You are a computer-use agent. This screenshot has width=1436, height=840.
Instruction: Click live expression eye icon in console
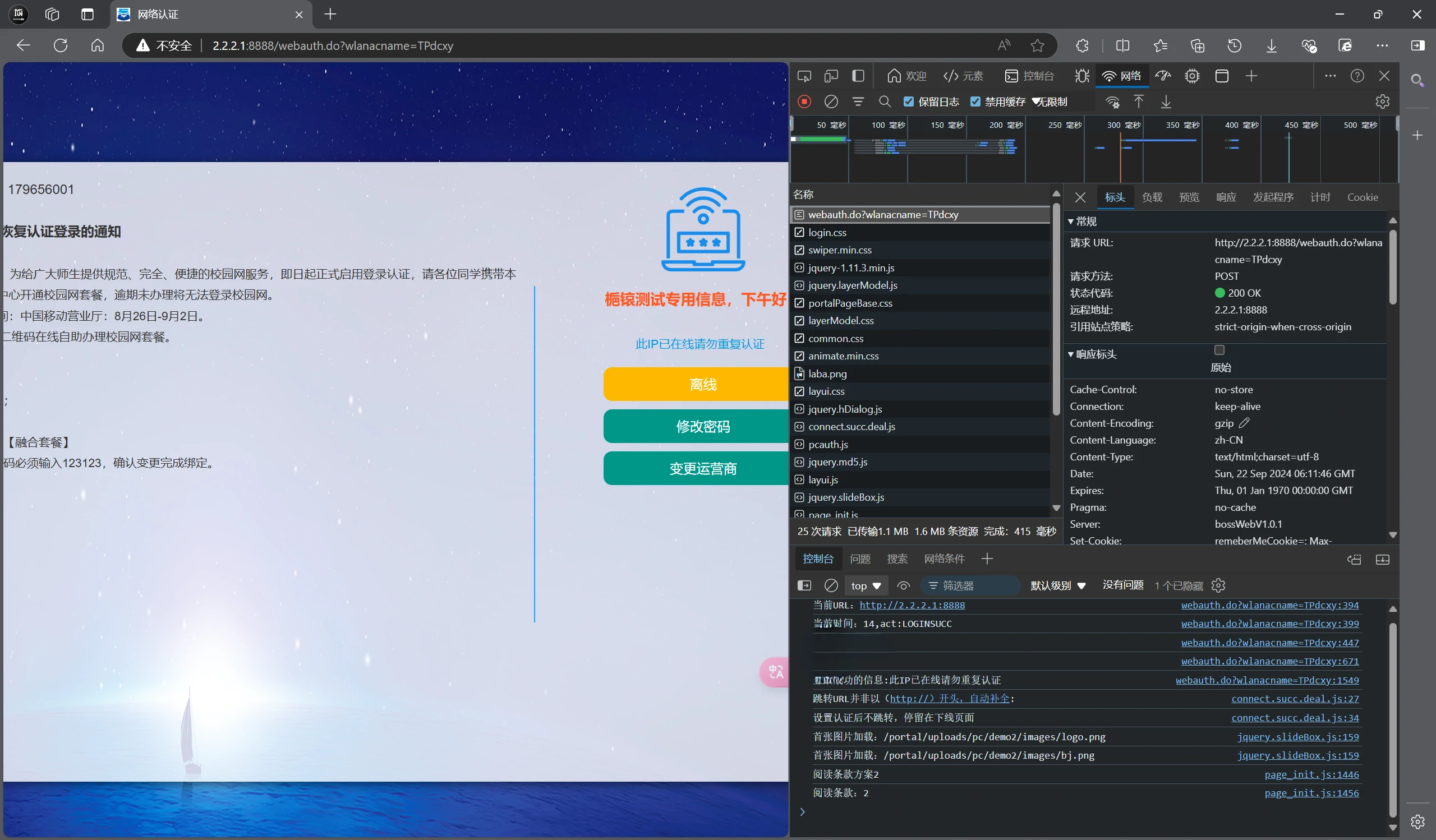pos(903,585)
